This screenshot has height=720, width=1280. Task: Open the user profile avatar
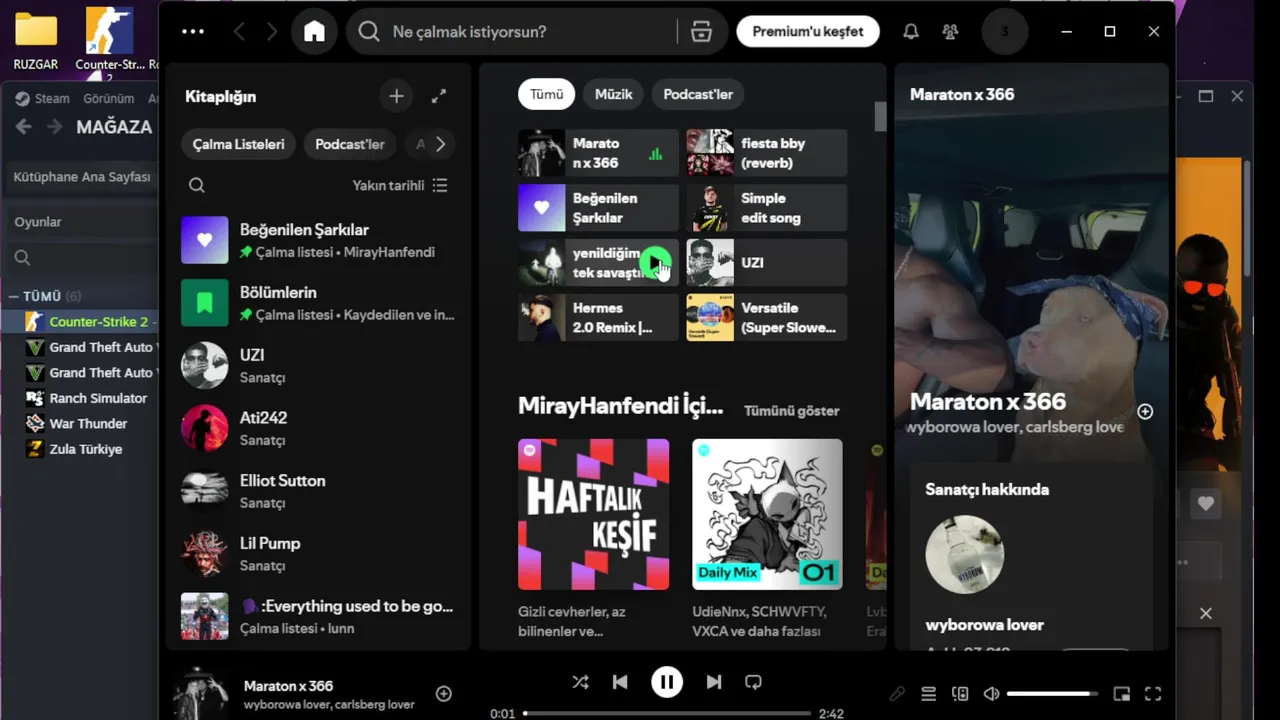point(1005,32)
